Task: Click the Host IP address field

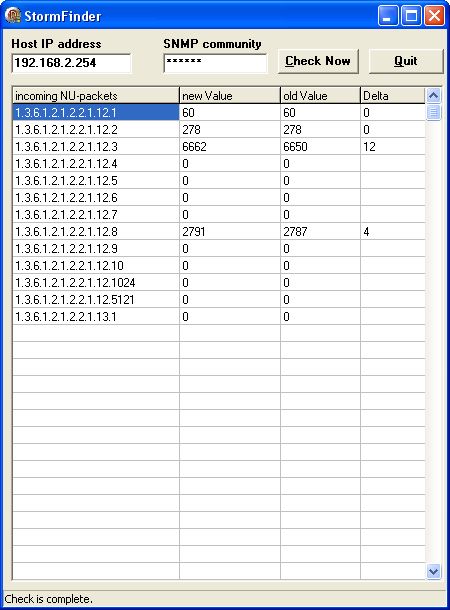Action: pyautogui.click(x=72, y=63)
